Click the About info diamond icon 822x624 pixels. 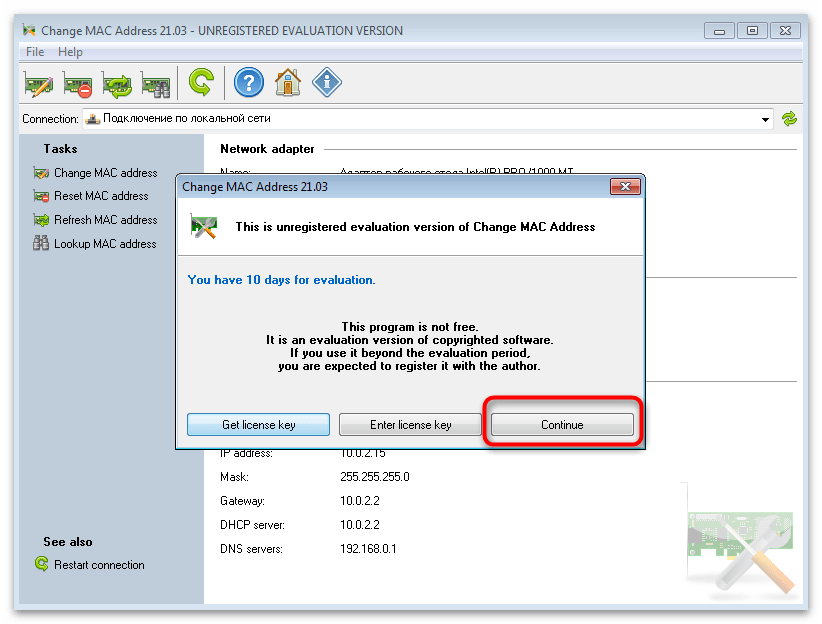(x=327, y=82)
